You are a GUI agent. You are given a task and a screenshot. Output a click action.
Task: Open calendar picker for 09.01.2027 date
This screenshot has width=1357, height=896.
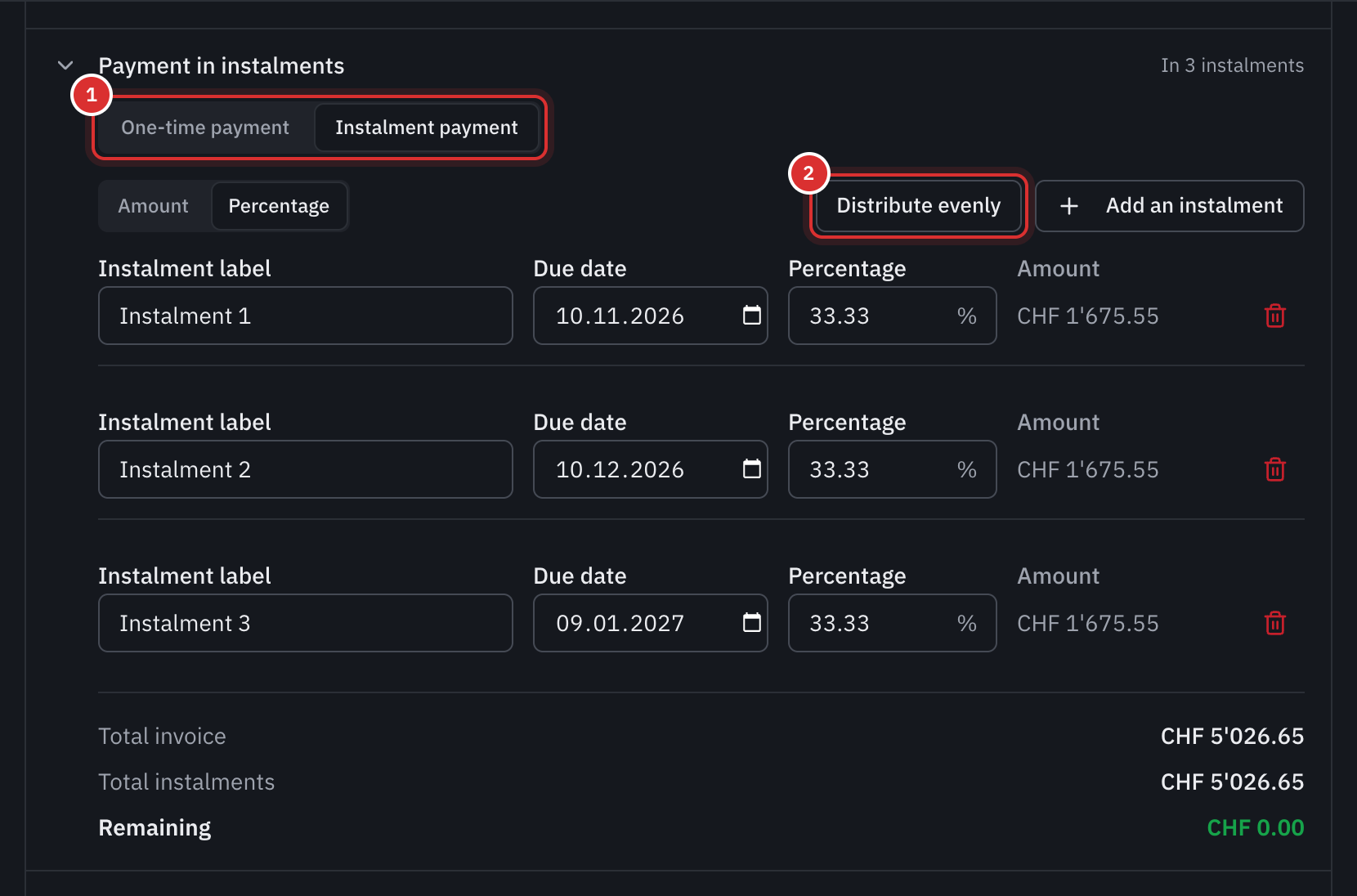[752, 622]
